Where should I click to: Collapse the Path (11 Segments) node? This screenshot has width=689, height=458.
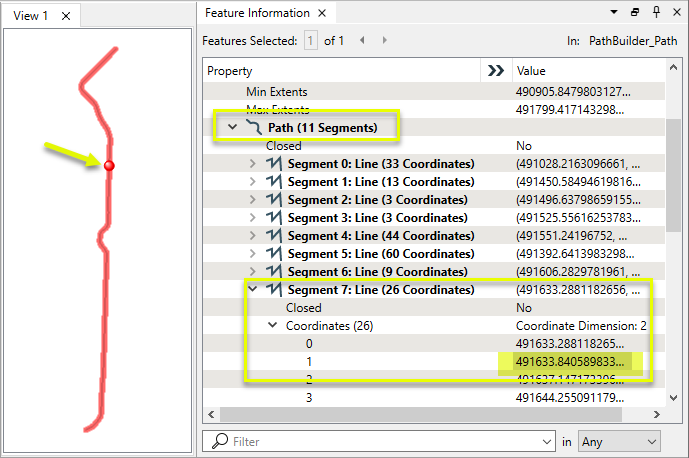233,128
